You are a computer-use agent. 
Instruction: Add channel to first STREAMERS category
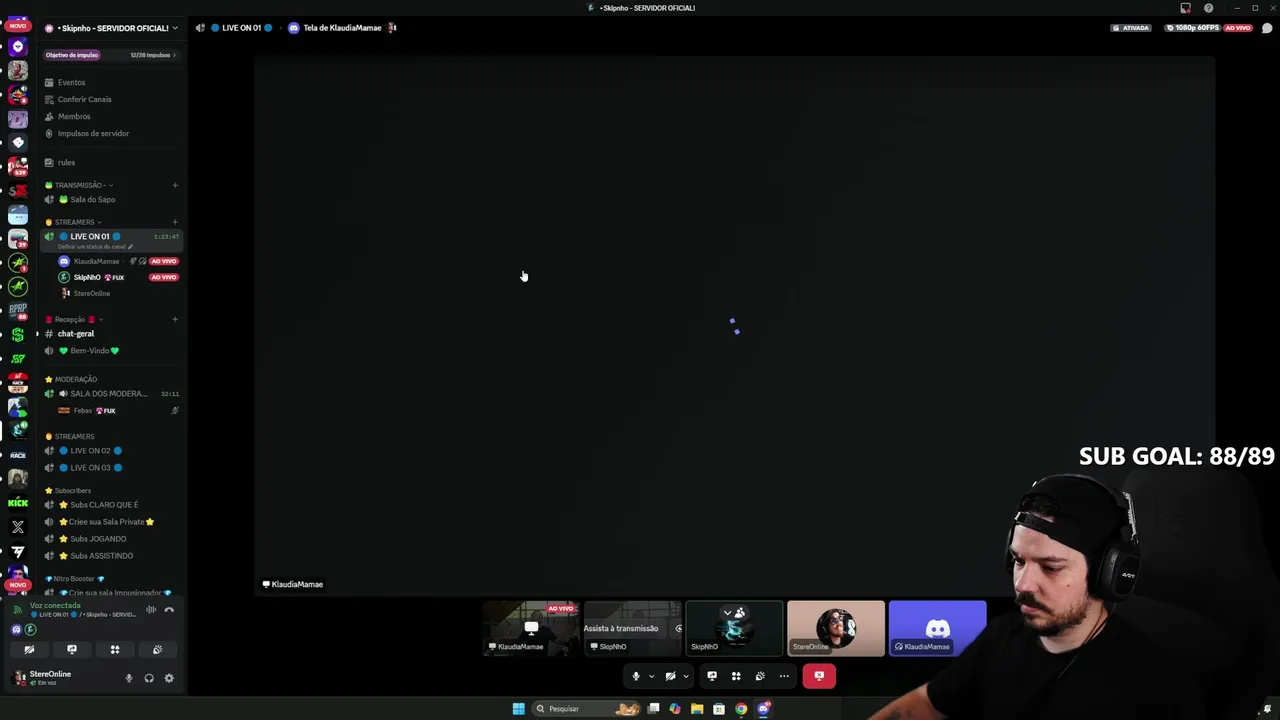tap(175, 222)
